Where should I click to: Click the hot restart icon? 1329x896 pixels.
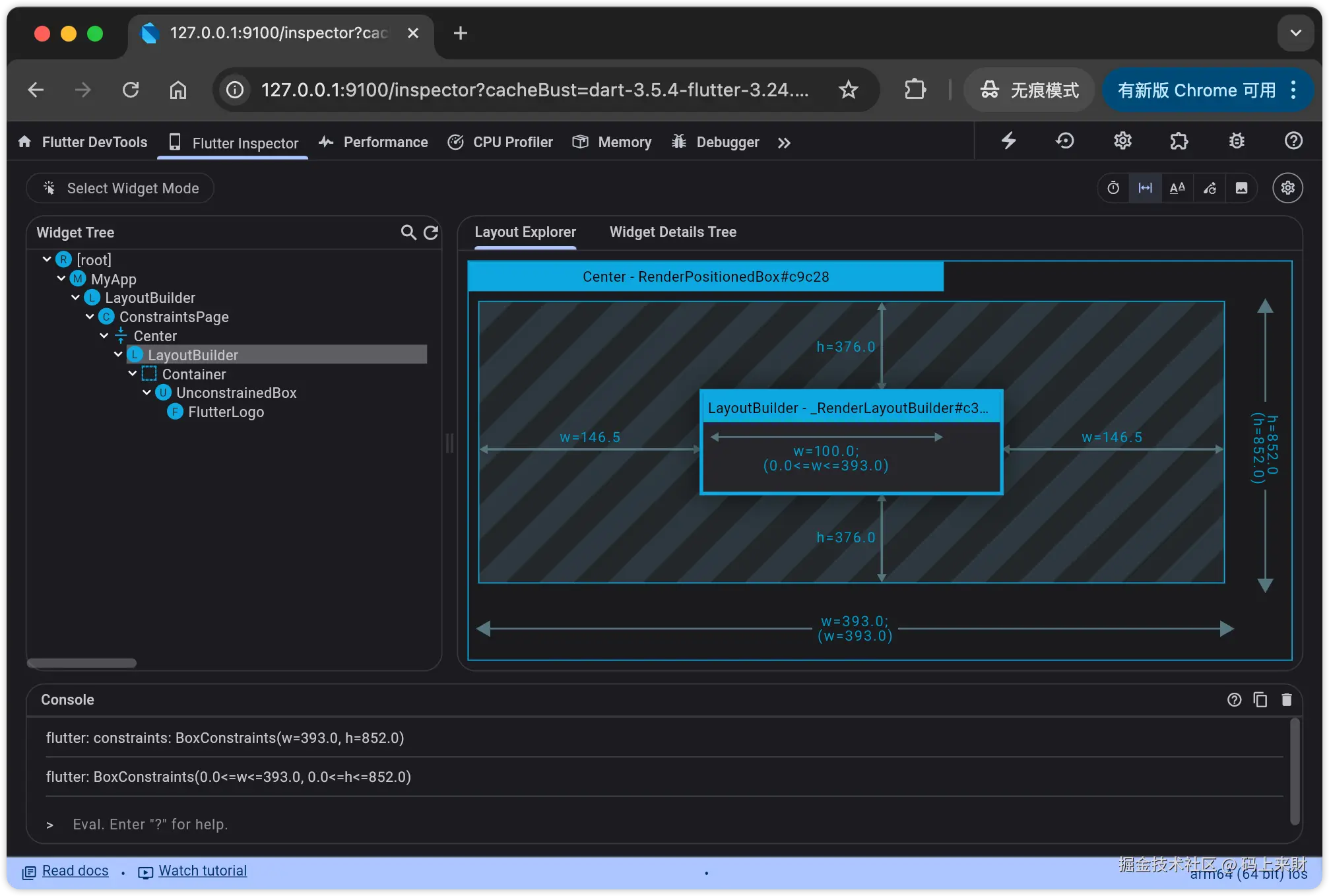tap(1064, 141)
